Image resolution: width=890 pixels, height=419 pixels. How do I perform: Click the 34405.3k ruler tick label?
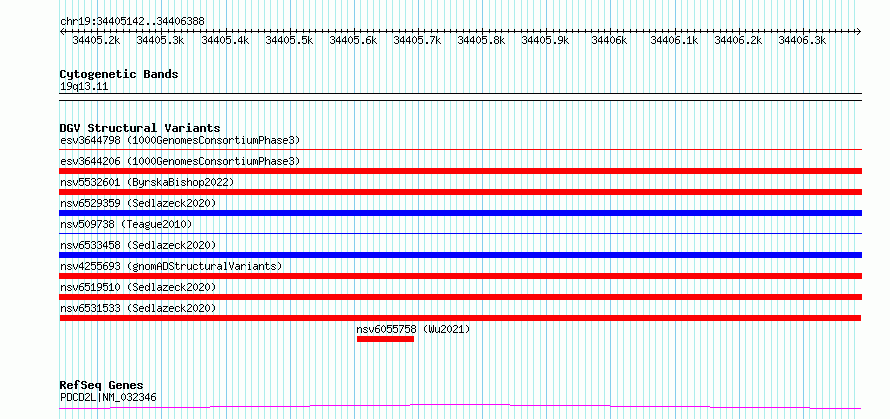pyautogui.click(x=161, y=40)
